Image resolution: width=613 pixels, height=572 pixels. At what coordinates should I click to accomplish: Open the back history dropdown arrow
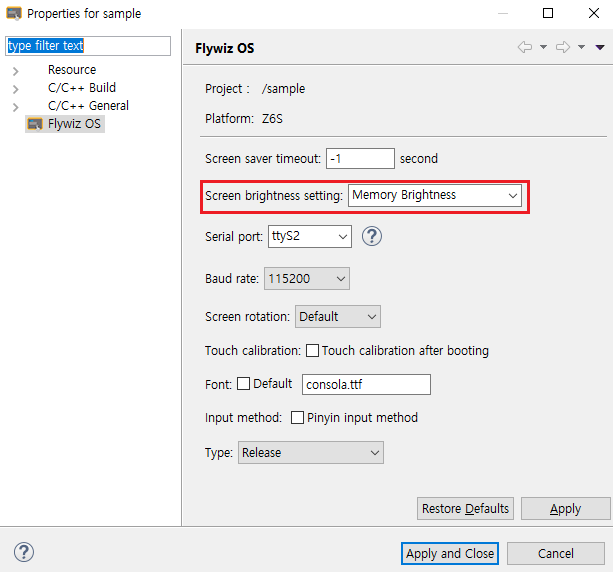click(x=543, y=47)
